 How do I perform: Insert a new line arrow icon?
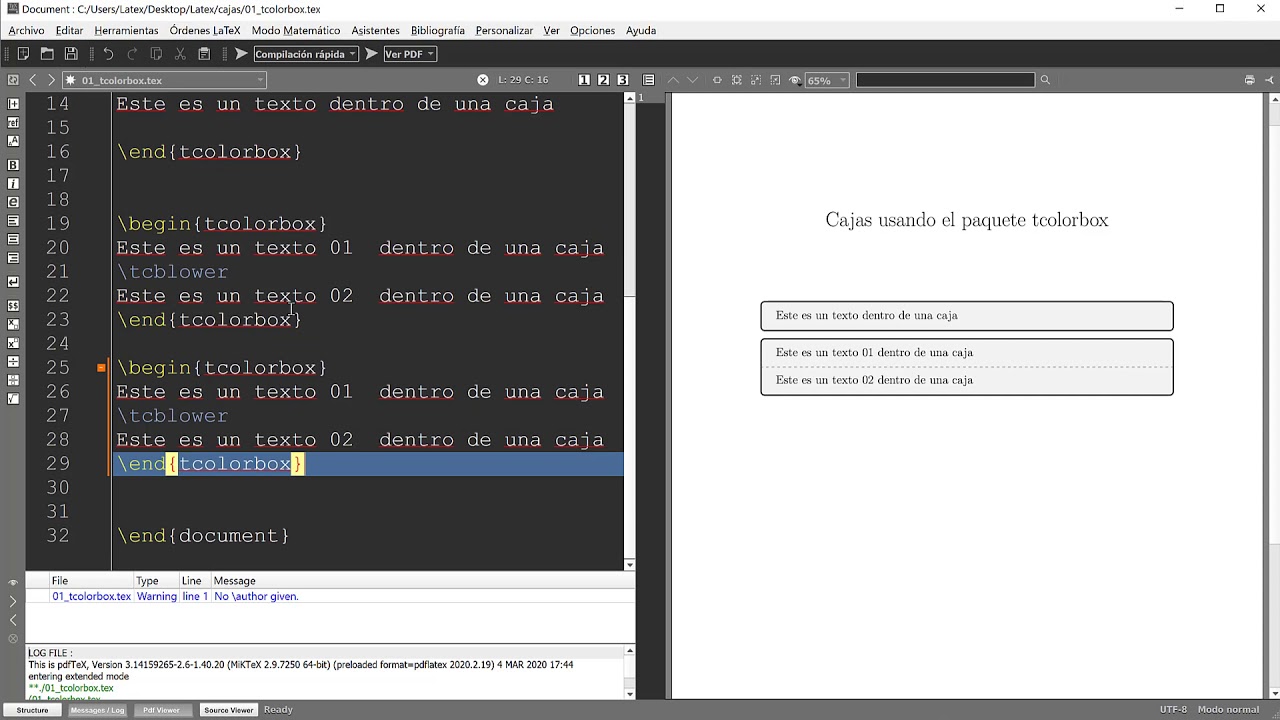[13, 282]
